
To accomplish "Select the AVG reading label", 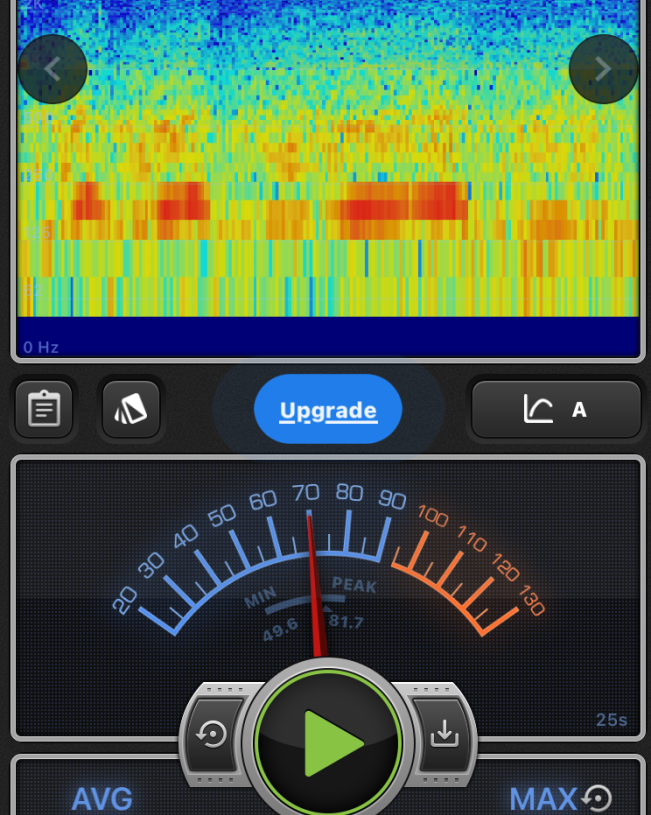I will click(x=102, y=799).
